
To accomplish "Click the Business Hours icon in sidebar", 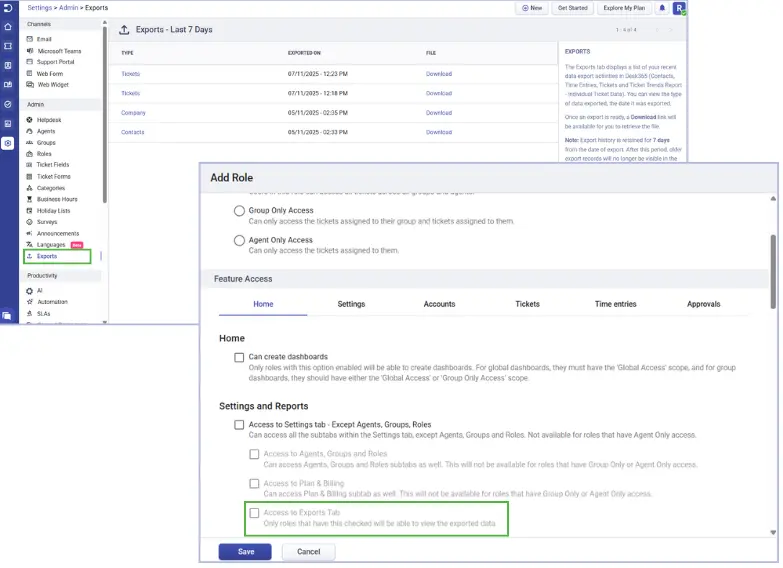I will 29,199.
